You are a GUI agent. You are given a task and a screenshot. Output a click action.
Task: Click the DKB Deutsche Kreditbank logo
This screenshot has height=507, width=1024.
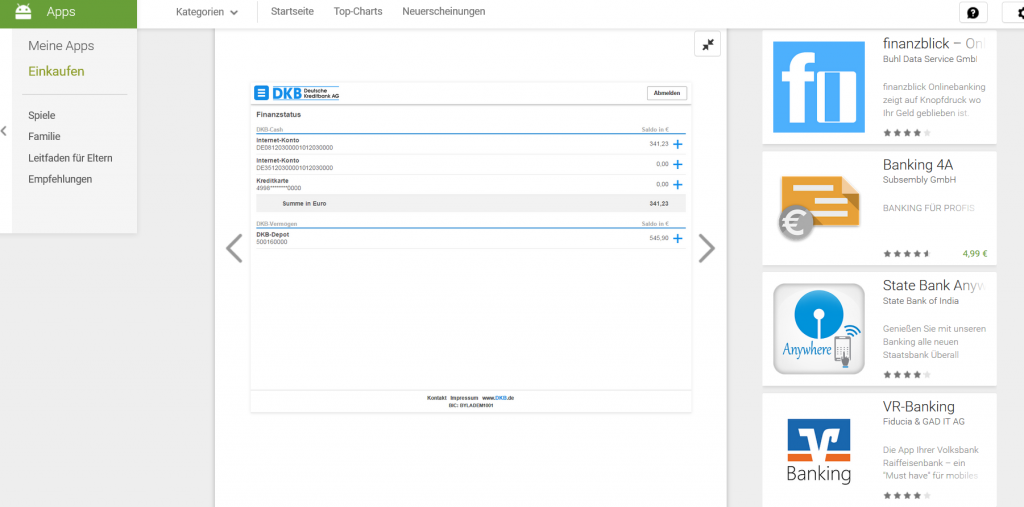[x=306, y=93]
